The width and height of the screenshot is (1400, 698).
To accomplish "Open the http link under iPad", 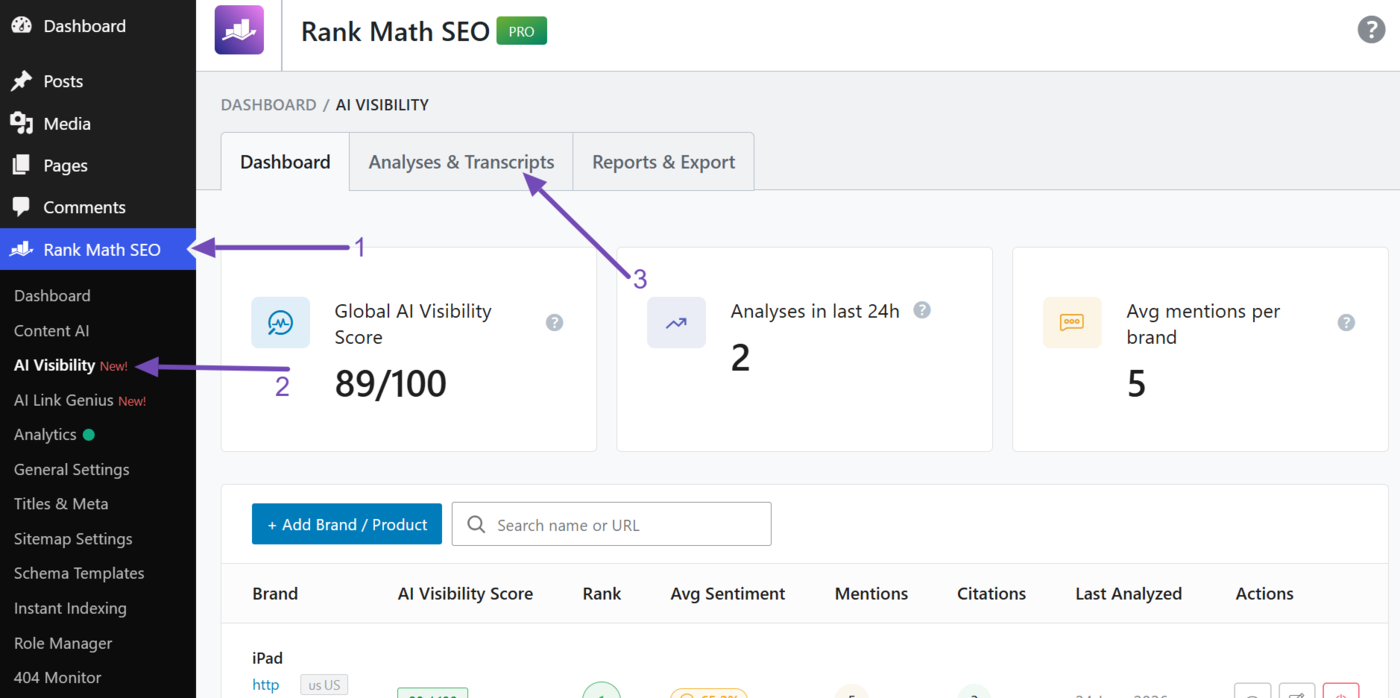I will [x=265, y=685].
